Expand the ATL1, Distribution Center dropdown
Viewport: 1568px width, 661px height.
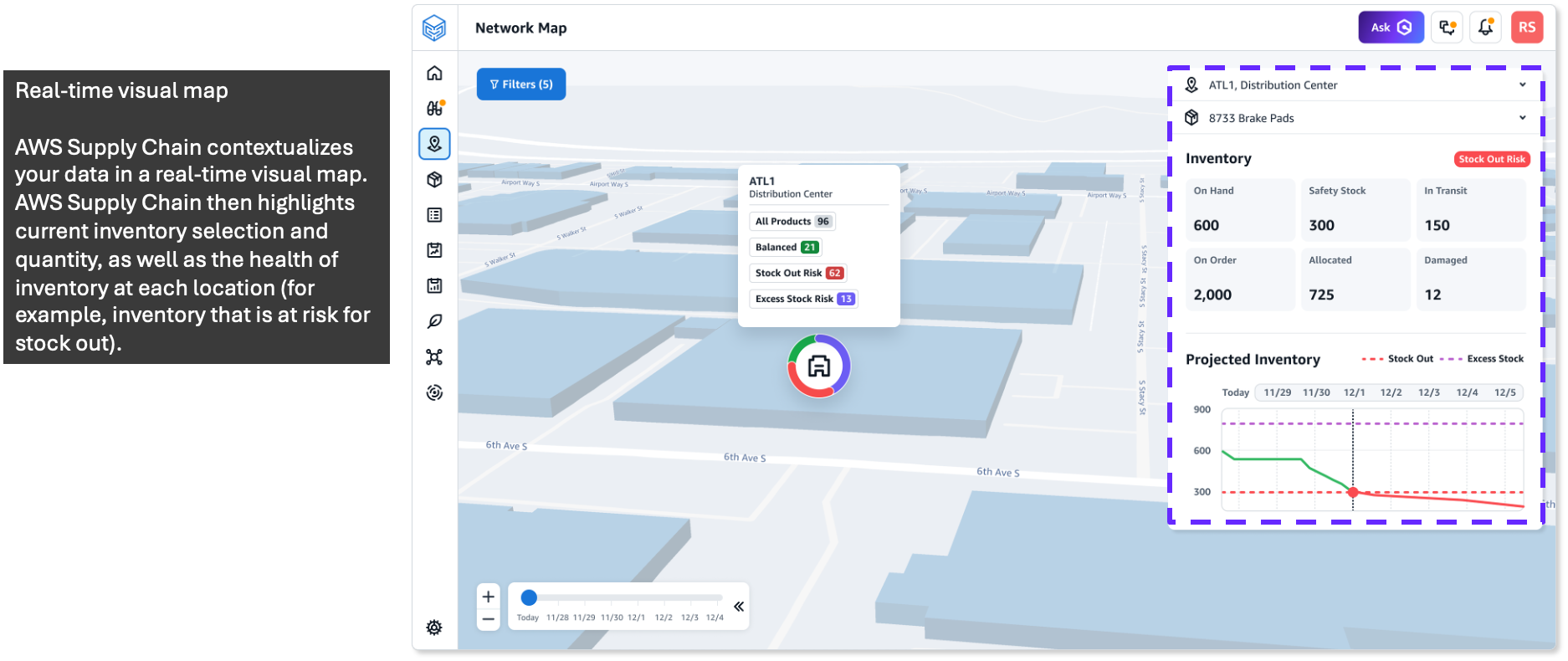[x=1355, y=85]
